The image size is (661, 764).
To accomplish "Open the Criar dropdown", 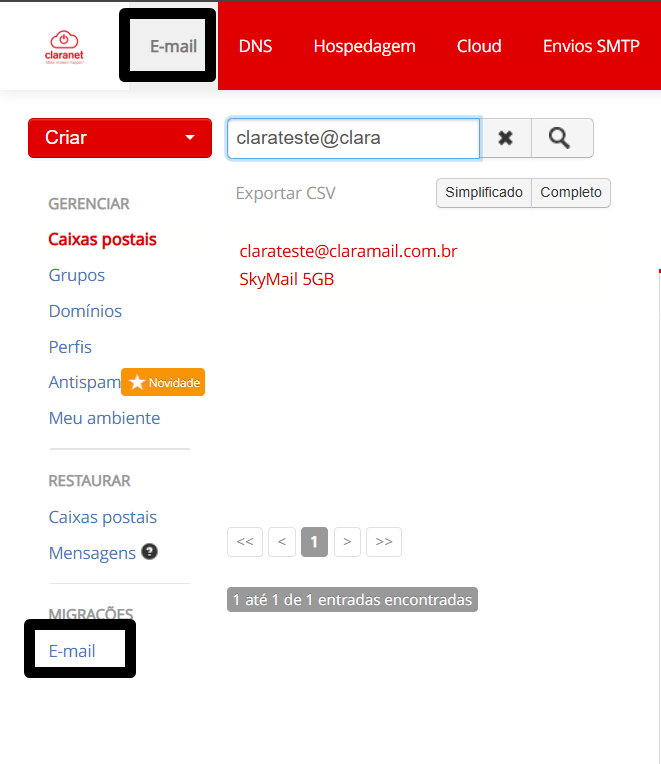I will (120, 138).
